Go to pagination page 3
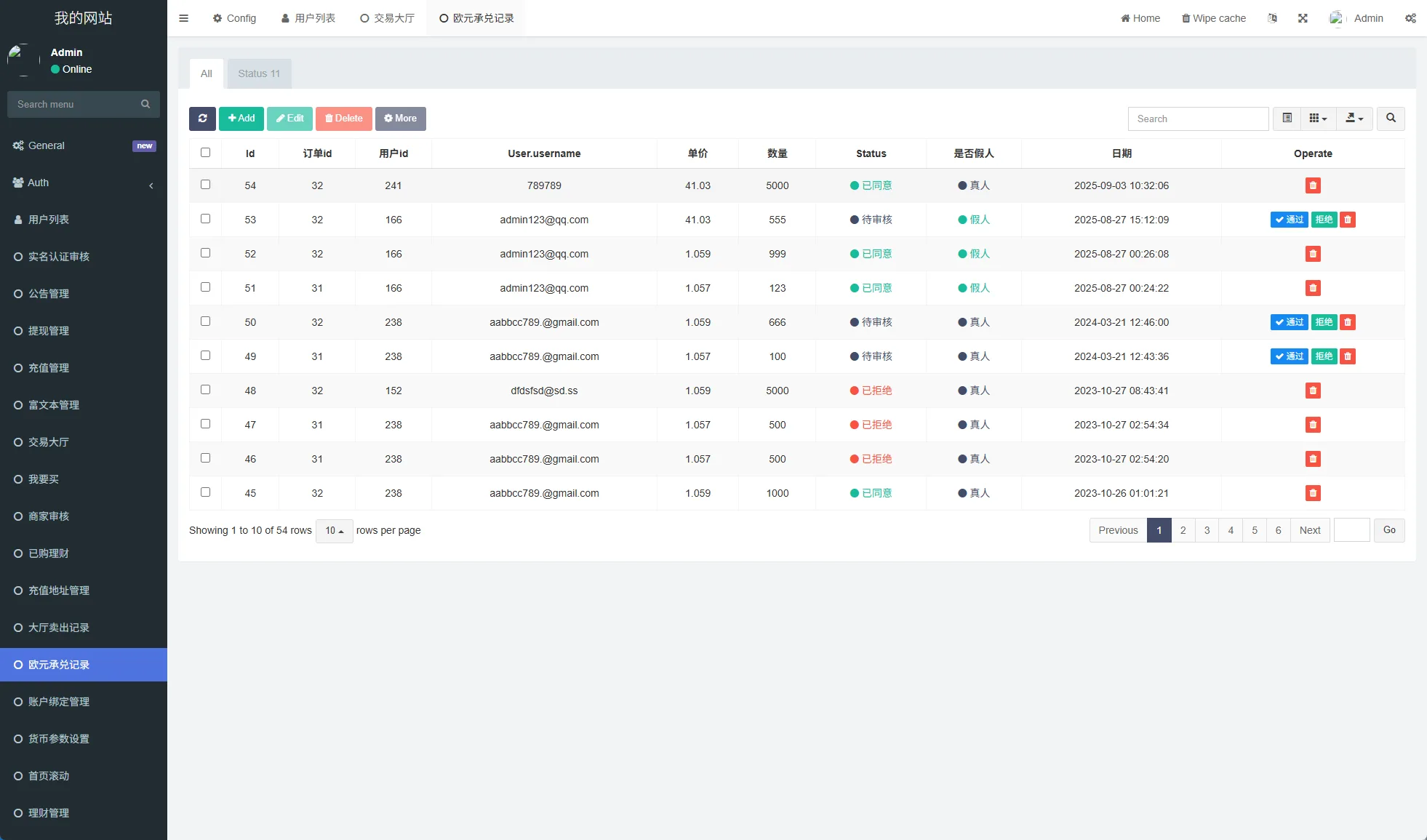1427x840 pixels. [x=1207, y=530]
